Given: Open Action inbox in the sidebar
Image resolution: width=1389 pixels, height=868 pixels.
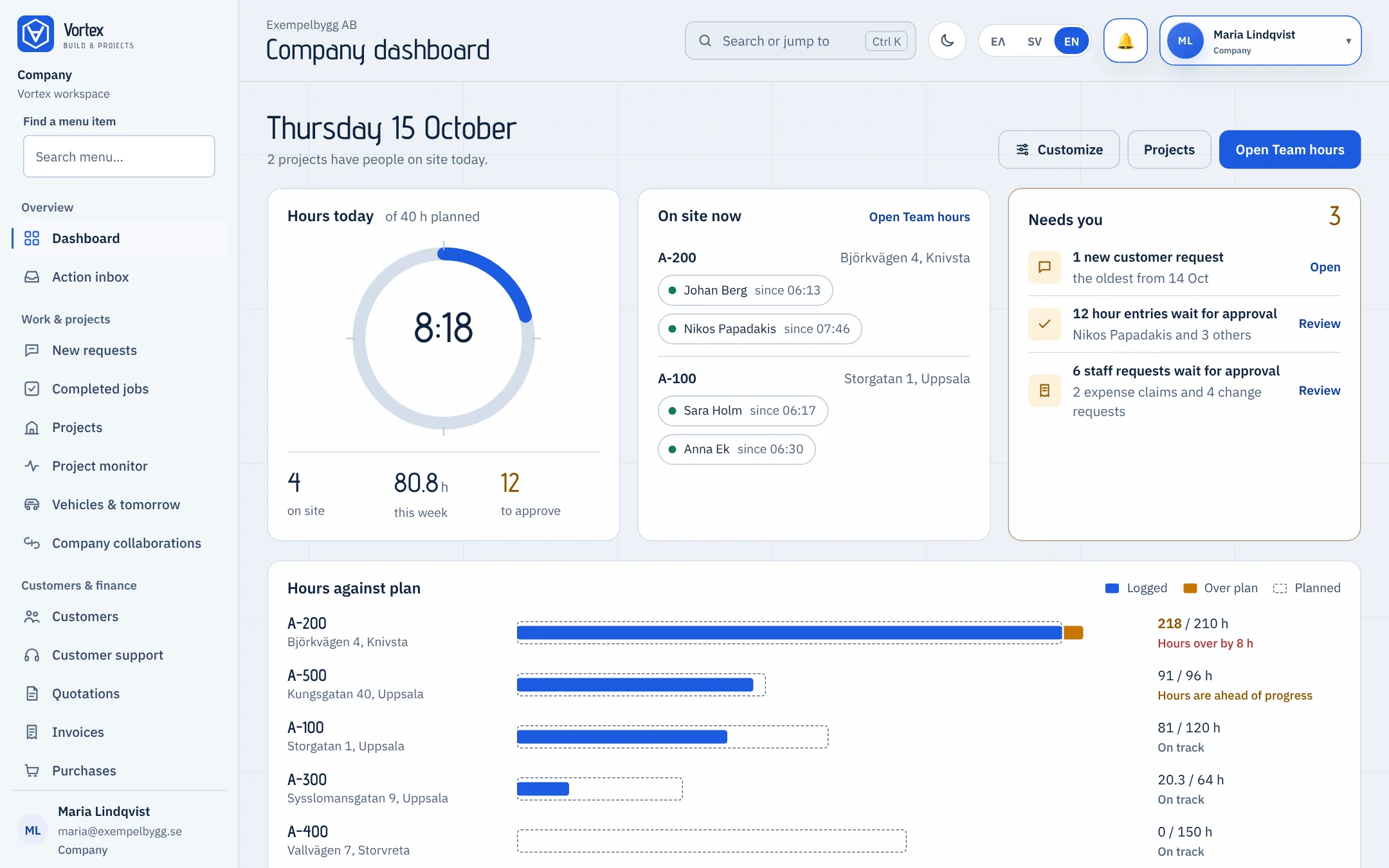Looking at the screenshot, I should [119, 277].
